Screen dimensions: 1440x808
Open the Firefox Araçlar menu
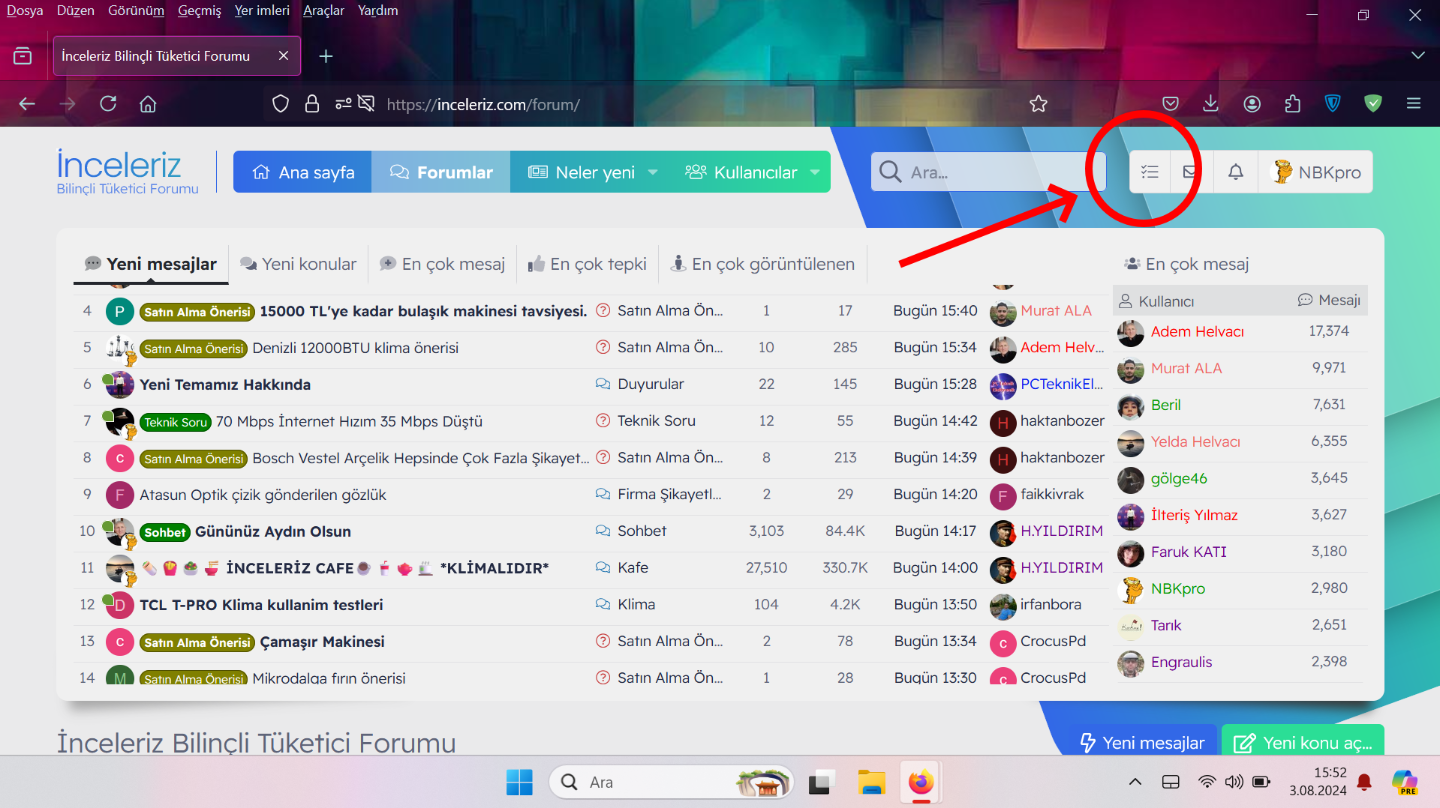(x=323, y=11)
